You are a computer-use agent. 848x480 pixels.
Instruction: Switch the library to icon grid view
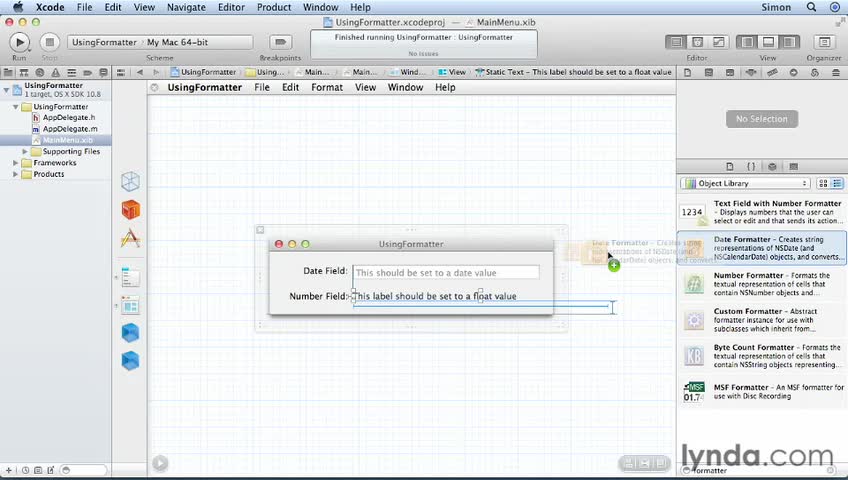pyautogui.click(x=823, y=183)
